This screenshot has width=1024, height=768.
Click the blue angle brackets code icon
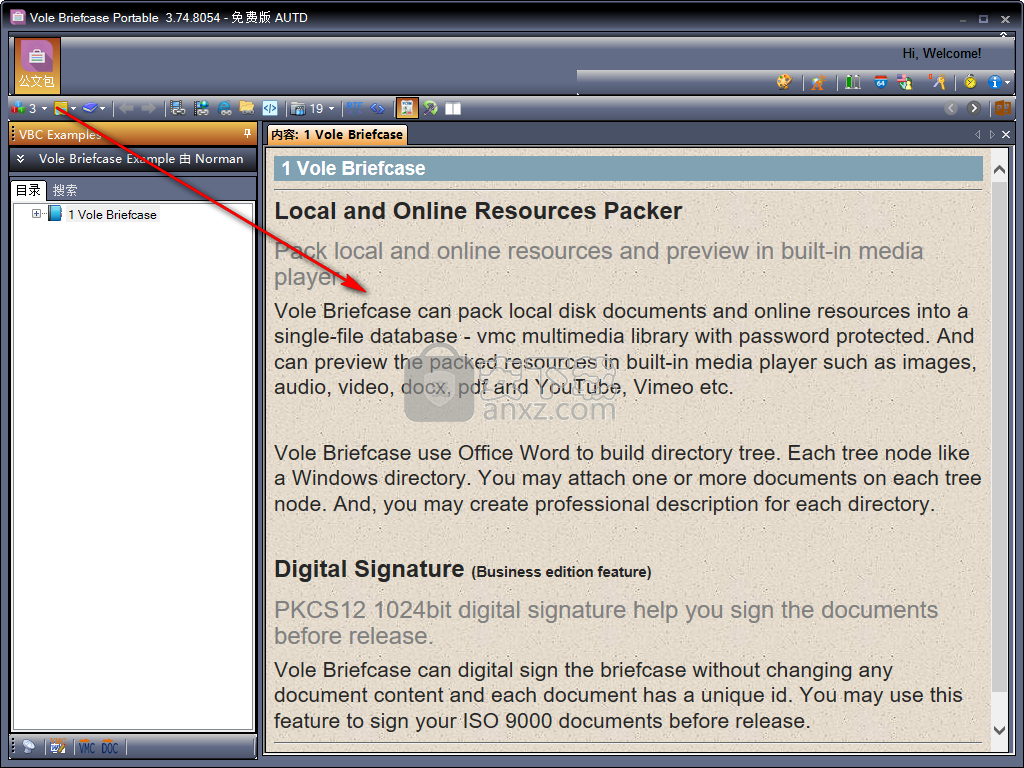point(377,108)
